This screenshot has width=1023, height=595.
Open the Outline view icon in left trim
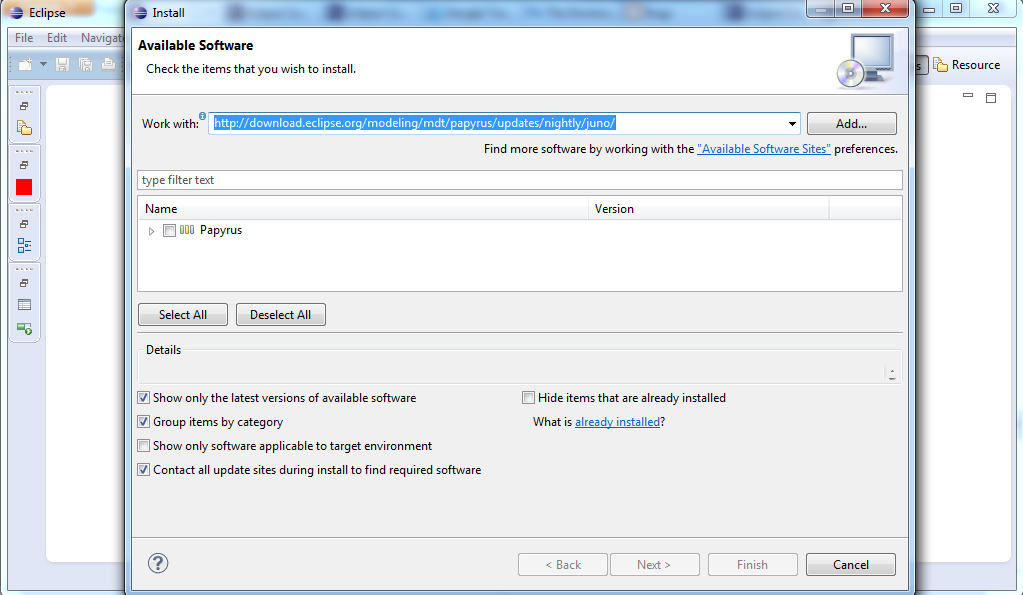pos(24,245)
